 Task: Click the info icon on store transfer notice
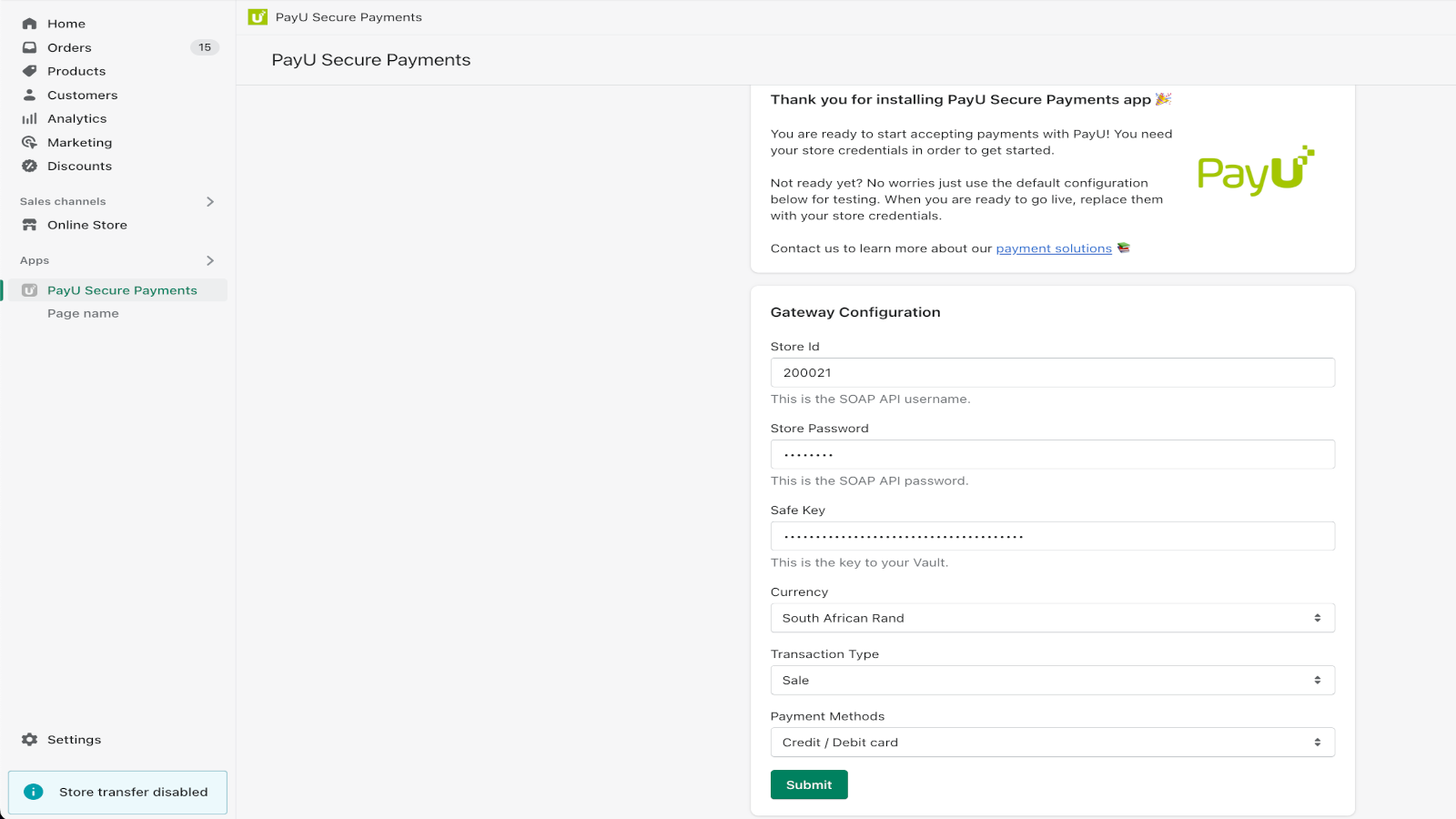tap(34, 792)
